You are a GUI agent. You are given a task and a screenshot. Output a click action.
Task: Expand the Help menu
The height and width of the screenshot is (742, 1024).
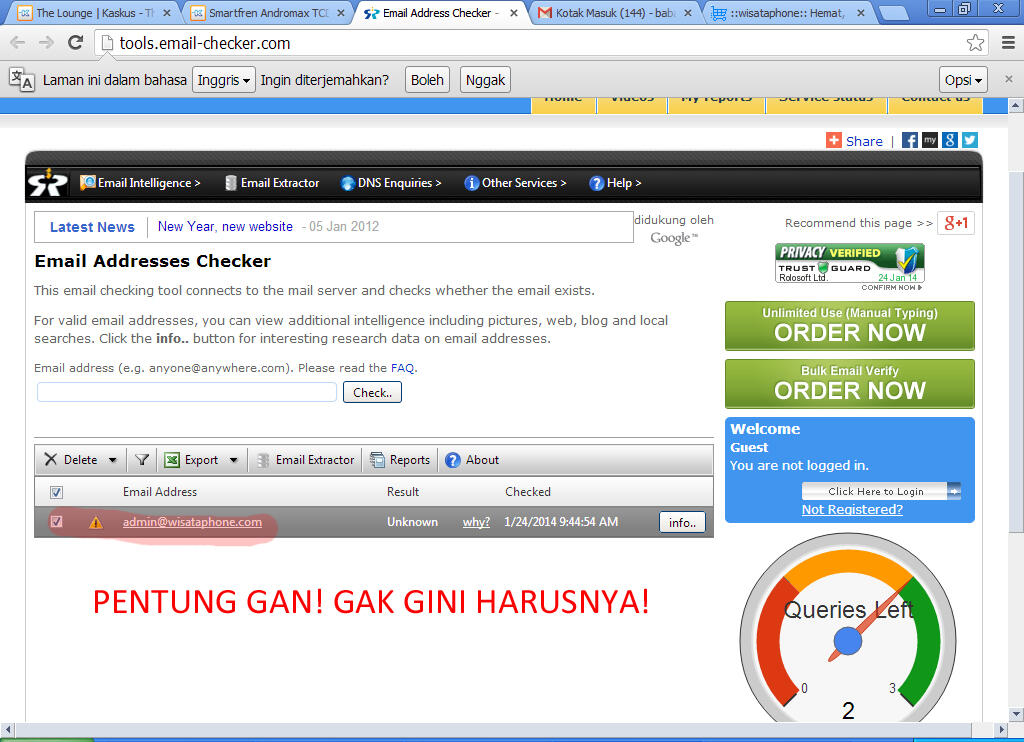(x=615, y=183)
